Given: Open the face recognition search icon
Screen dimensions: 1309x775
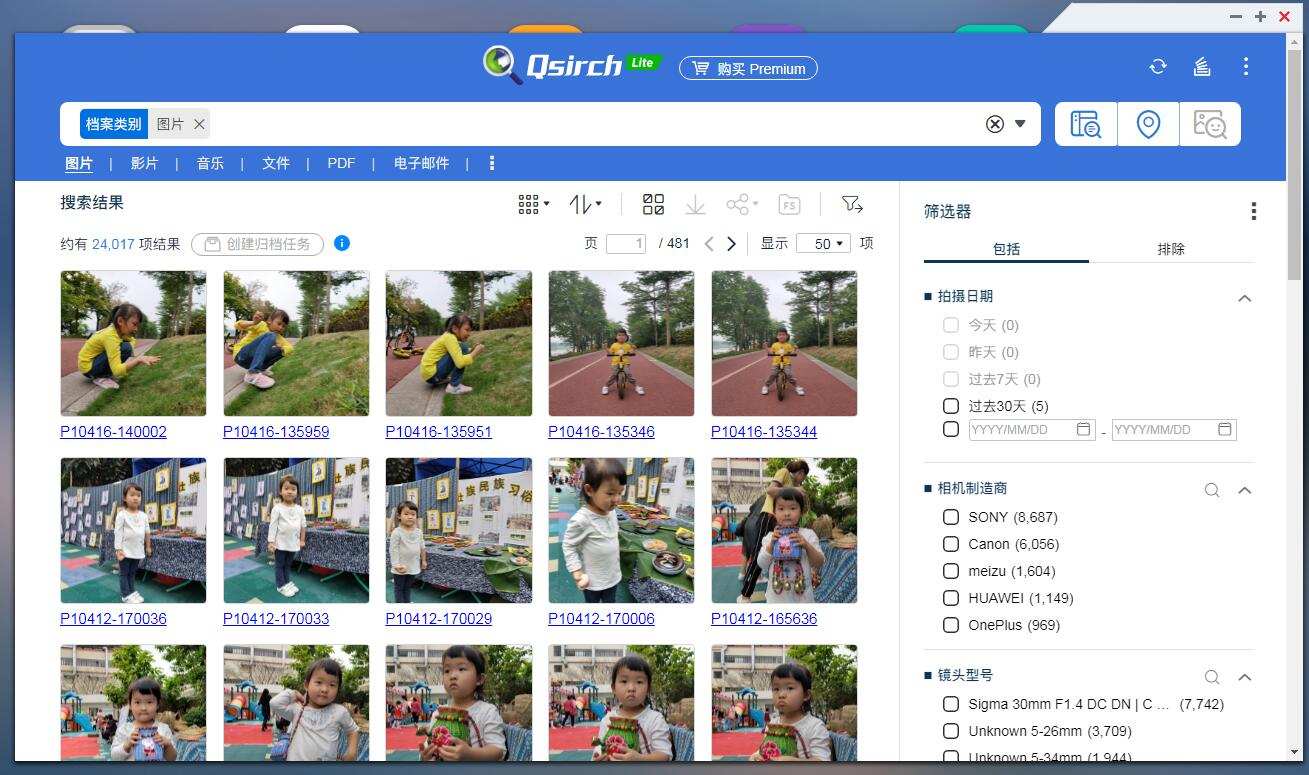Looking at the screenshot, I should pyautogui.click(x=1211, y=124).
